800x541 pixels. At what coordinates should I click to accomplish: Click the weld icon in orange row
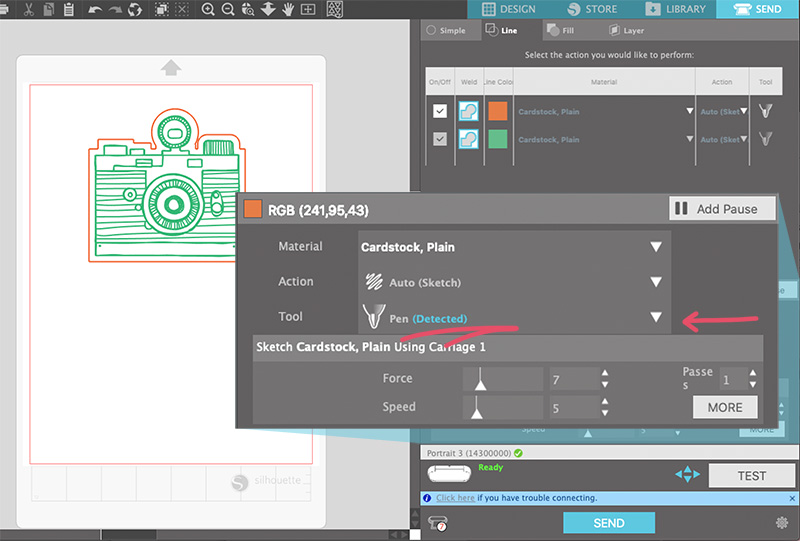[x=468, y=111]
